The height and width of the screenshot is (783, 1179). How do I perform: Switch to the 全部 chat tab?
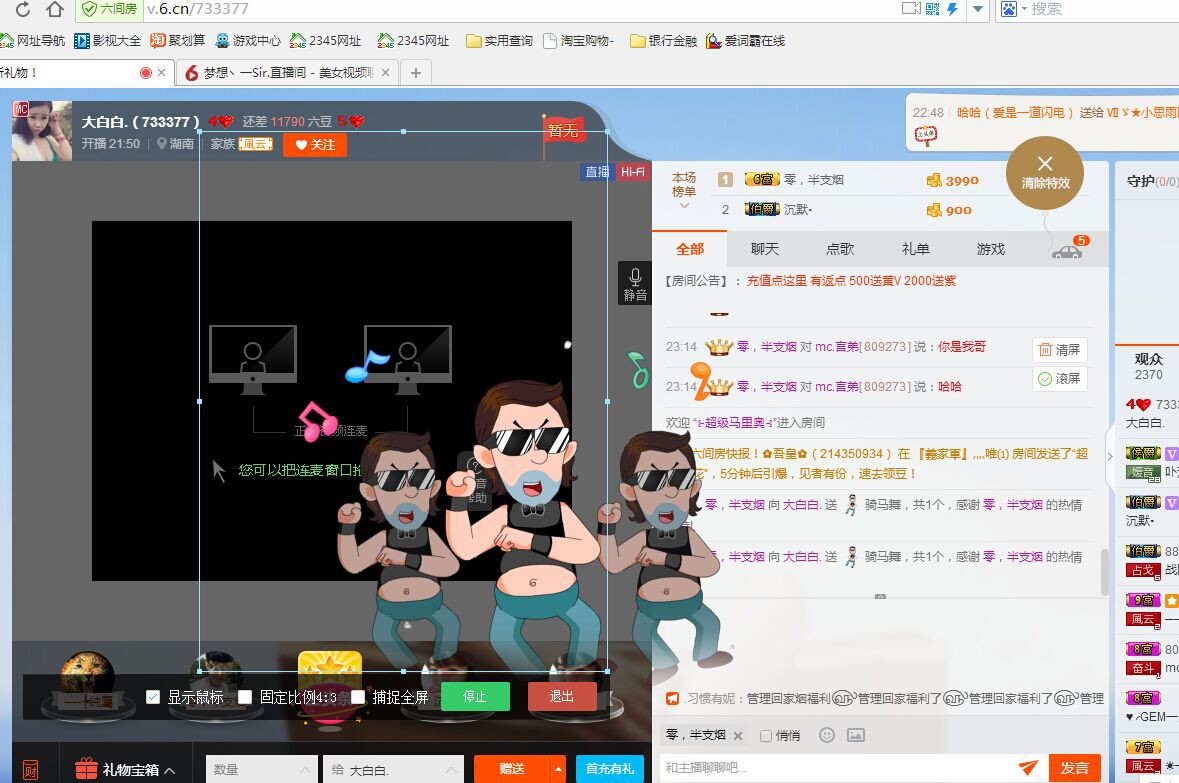(690, 249)
